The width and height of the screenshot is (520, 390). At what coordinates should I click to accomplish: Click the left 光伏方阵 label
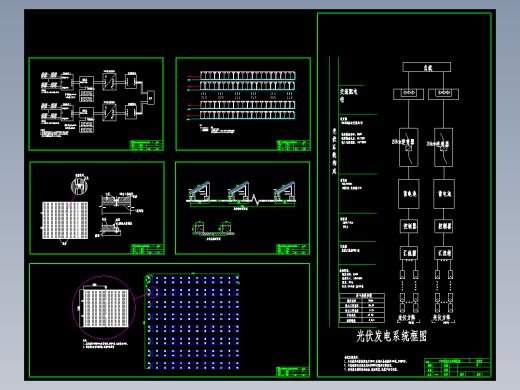click(x=407, y=318)
